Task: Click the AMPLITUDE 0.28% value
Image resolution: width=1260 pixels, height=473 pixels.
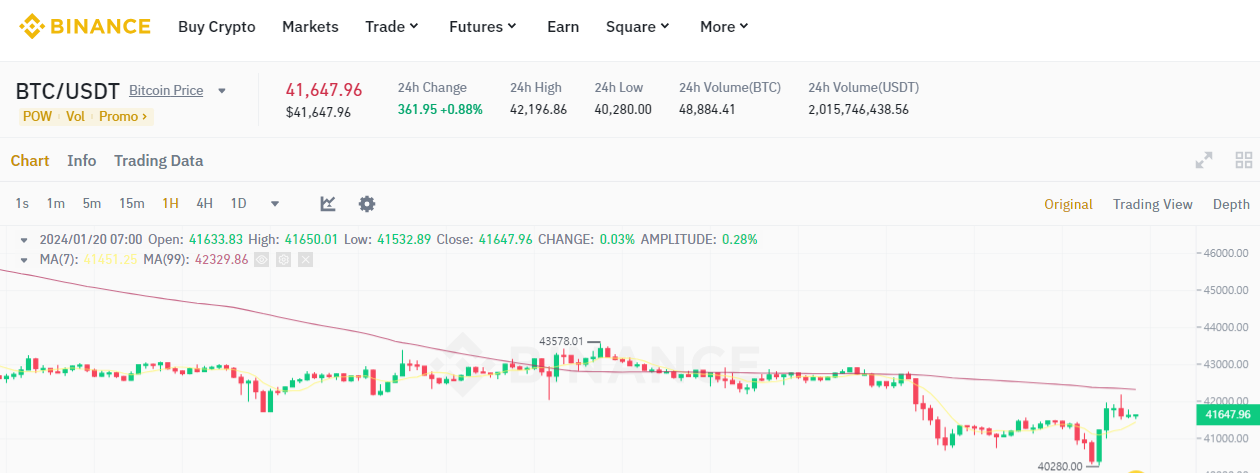Action: tap(741, 239)
